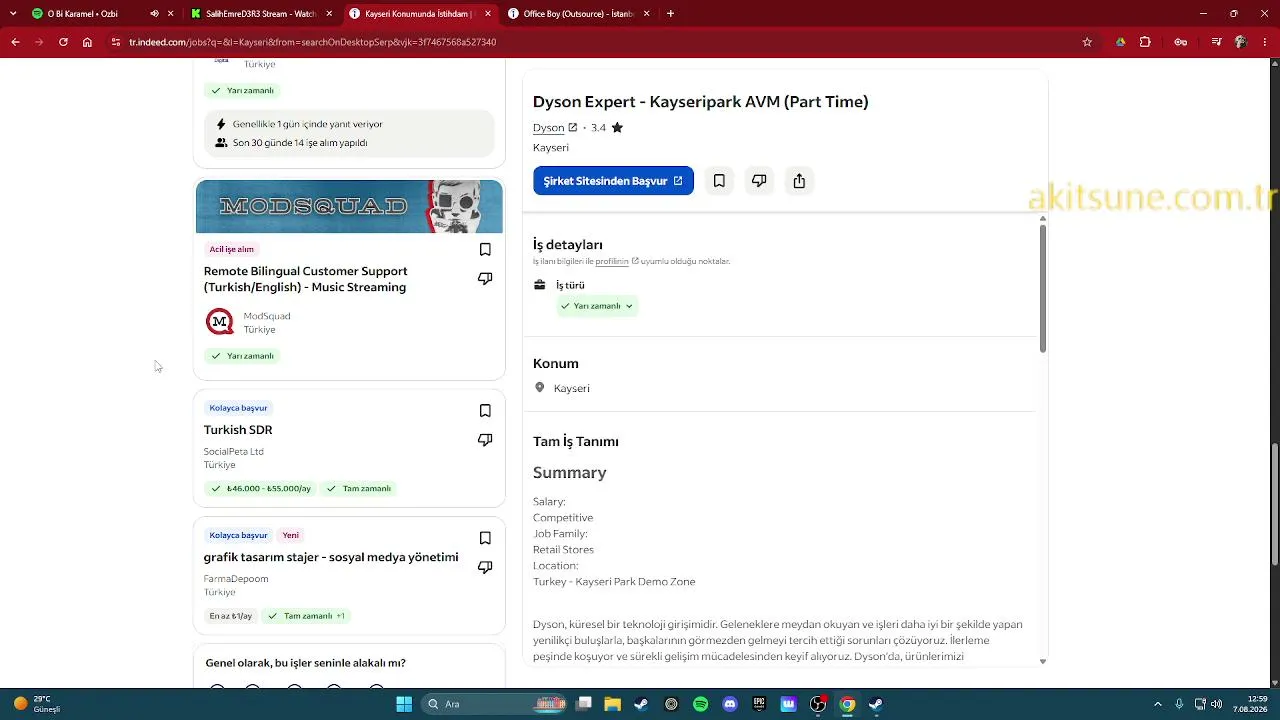Open Discord from the taskbar
The width and height of the screenshot is (1280, 720).
(x=730, y=704)
